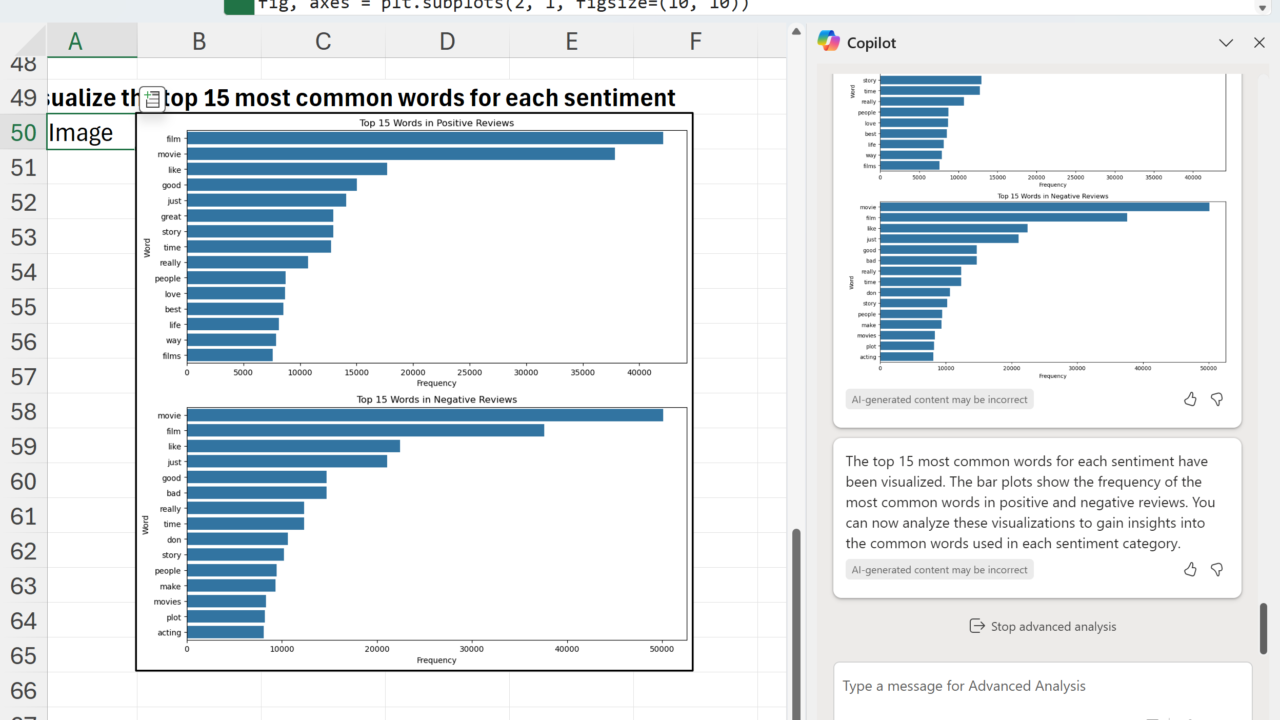This screenshot has width=1280, height=720.
Task: Click the worksheet vertical scrollbar thumb
Action: [797, 623]
